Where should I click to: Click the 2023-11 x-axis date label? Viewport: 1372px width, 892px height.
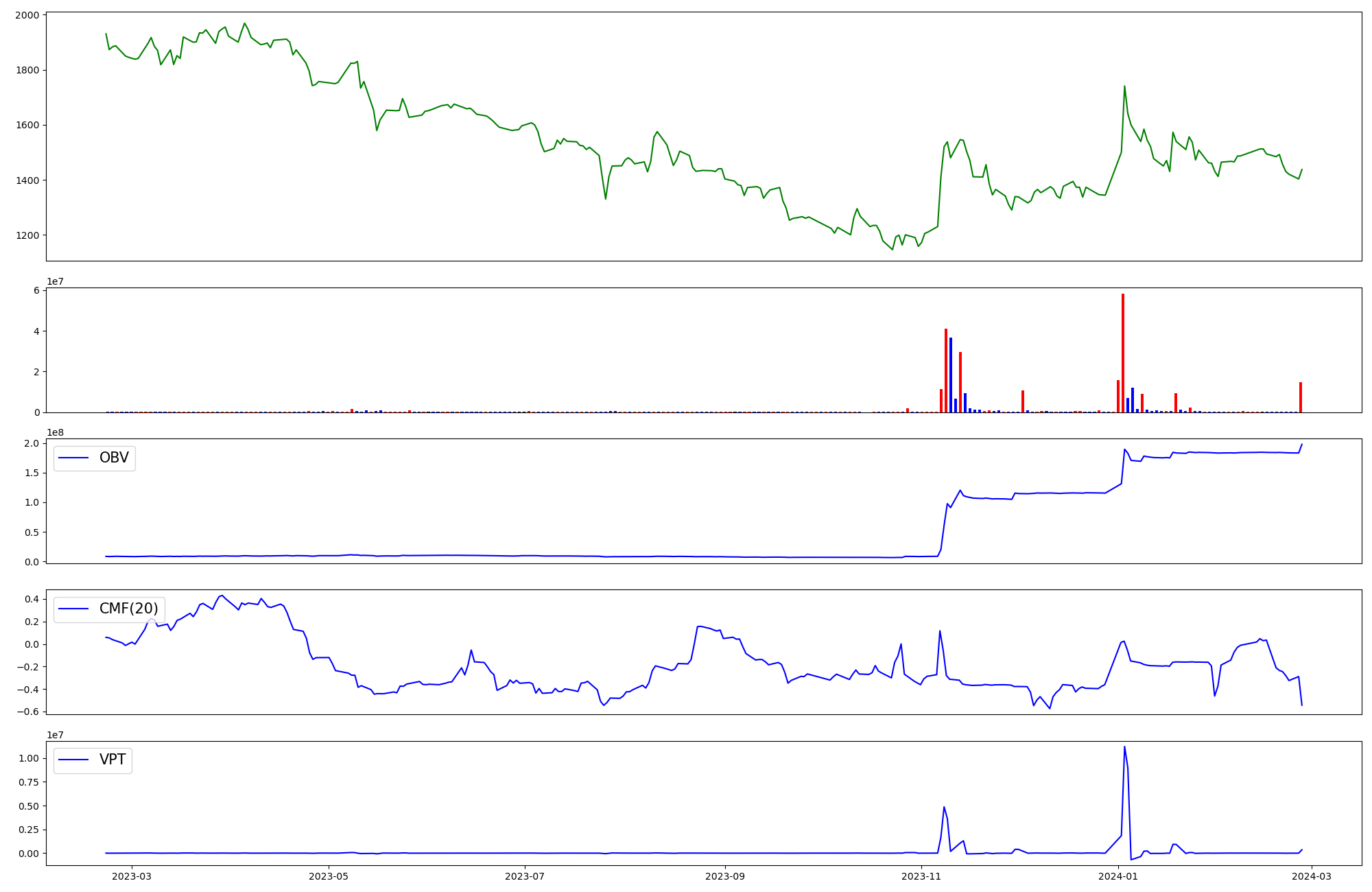coord(921,876)
